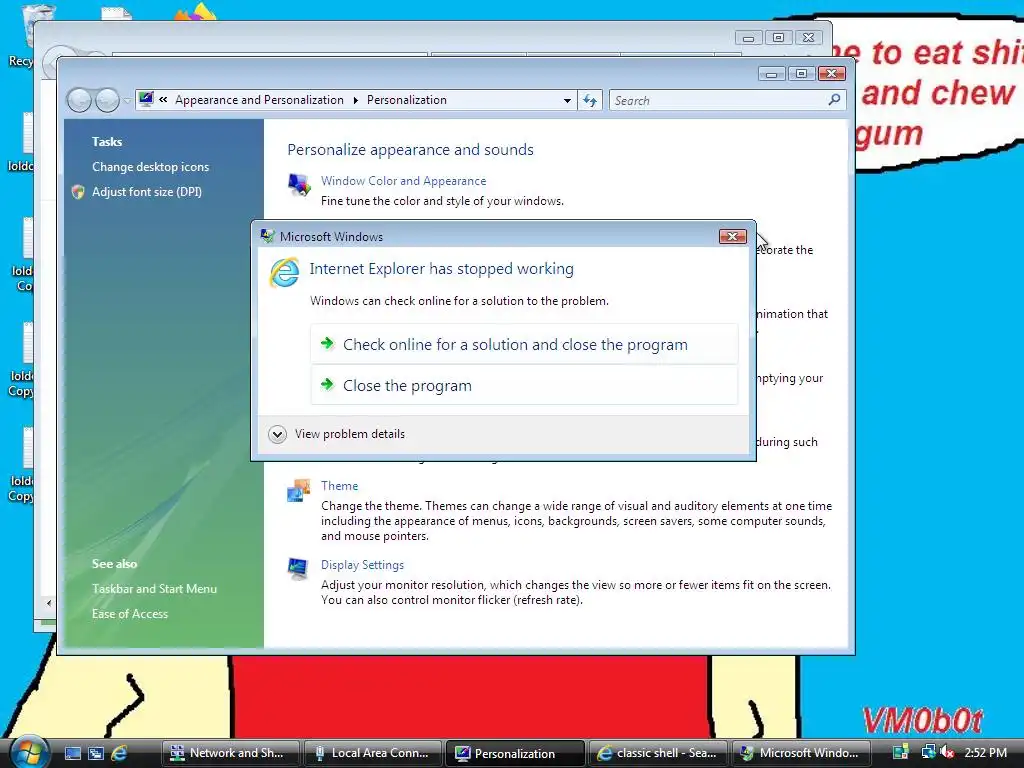Click the Window Color and Appearance icon
This screenshot has height=768, width=1024.
click(x=299, y=185)
